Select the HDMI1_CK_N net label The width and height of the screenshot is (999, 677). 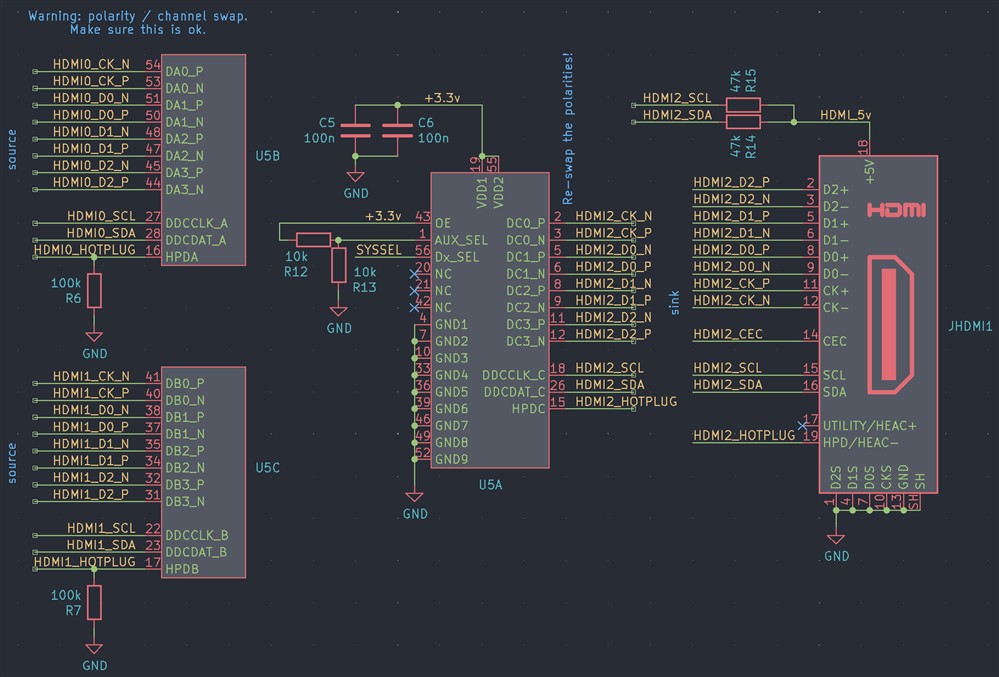point(91,376)
